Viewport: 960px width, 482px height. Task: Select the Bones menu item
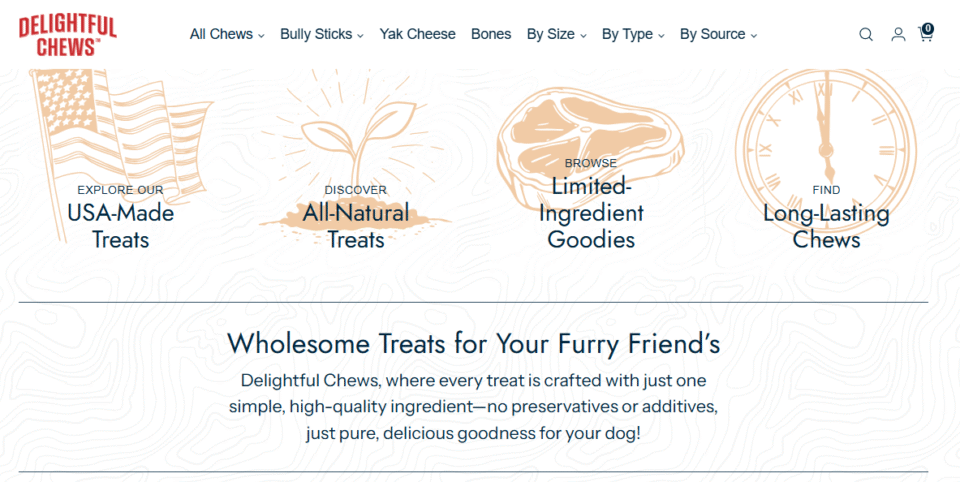tap(491, 34)
